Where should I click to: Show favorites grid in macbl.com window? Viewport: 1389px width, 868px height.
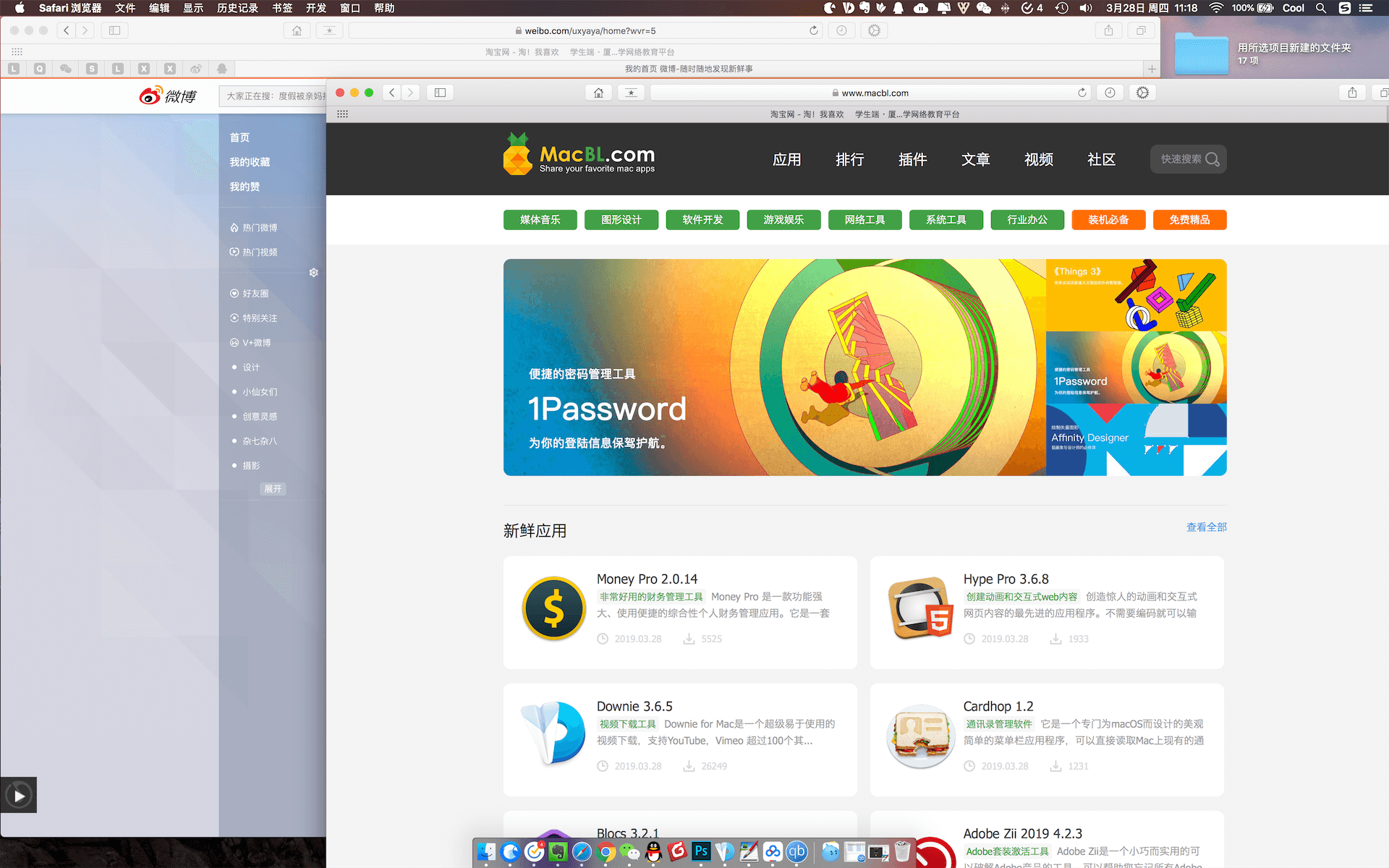[343, 114]
